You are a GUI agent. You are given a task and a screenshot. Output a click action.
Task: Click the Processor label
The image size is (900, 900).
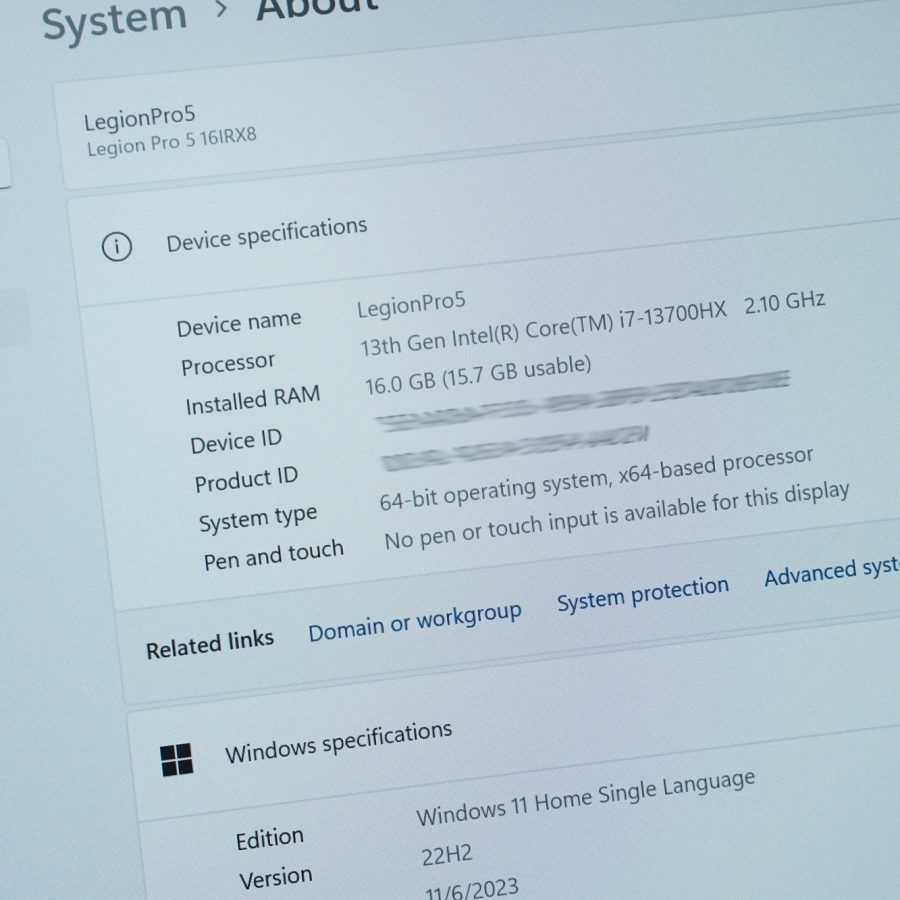[x=228, y=363]
